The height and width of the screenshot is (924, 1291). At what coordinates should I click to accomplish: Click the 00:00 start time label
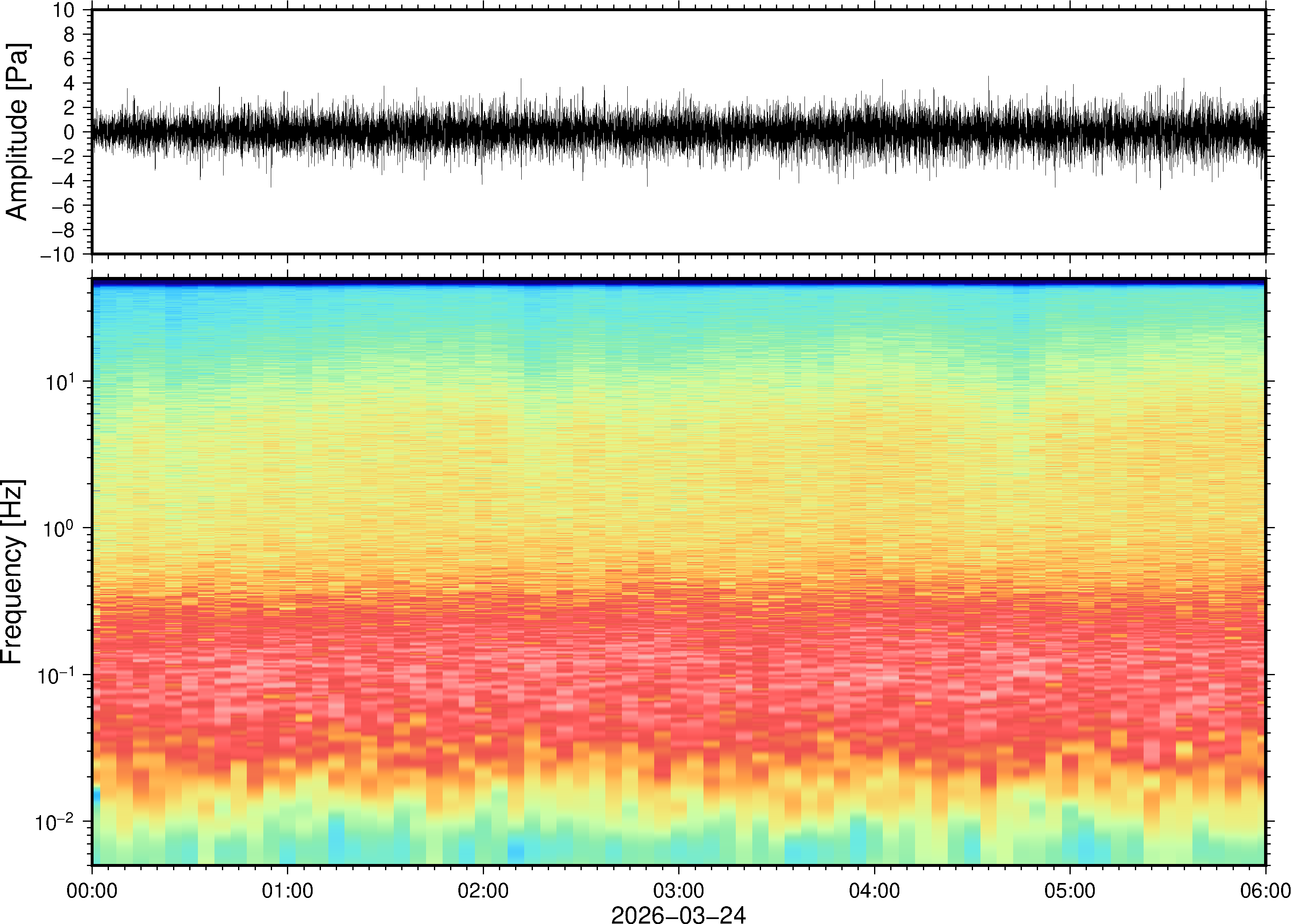pyautogui.click(x=92, y=890)
